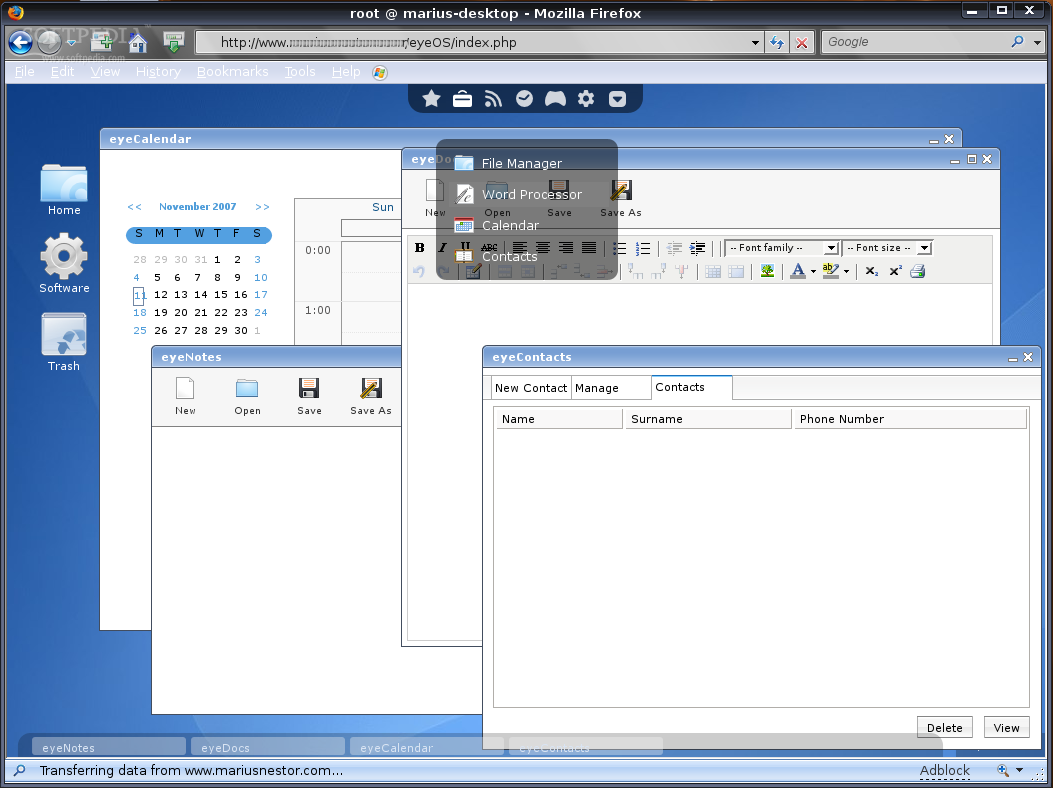Click the print icon in eyeDocs
Image resolution: width=1053 pixels, height=788 pixels.
click(x=918, y=271)
